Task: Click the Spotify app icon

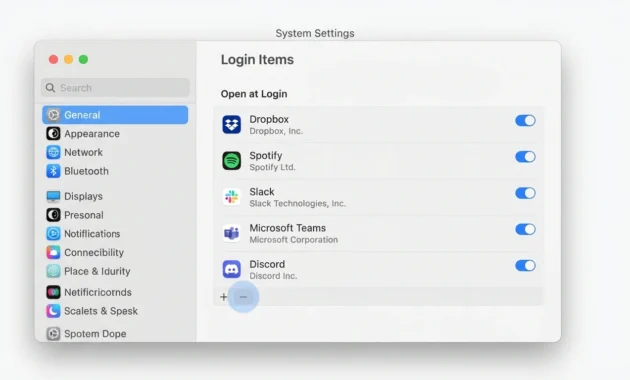Action: [232, 161]
